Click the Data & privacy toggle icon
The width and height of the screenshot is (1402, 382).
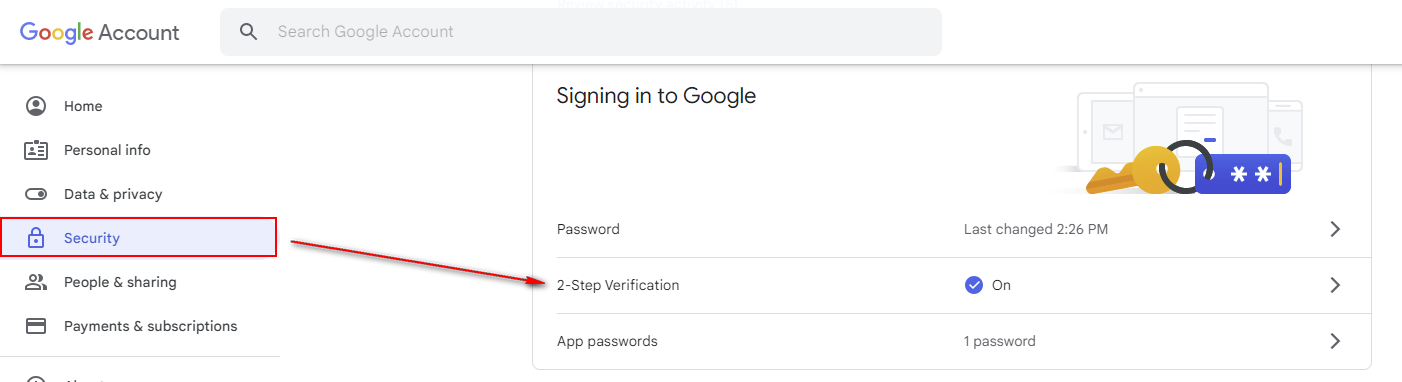point(36,194)
